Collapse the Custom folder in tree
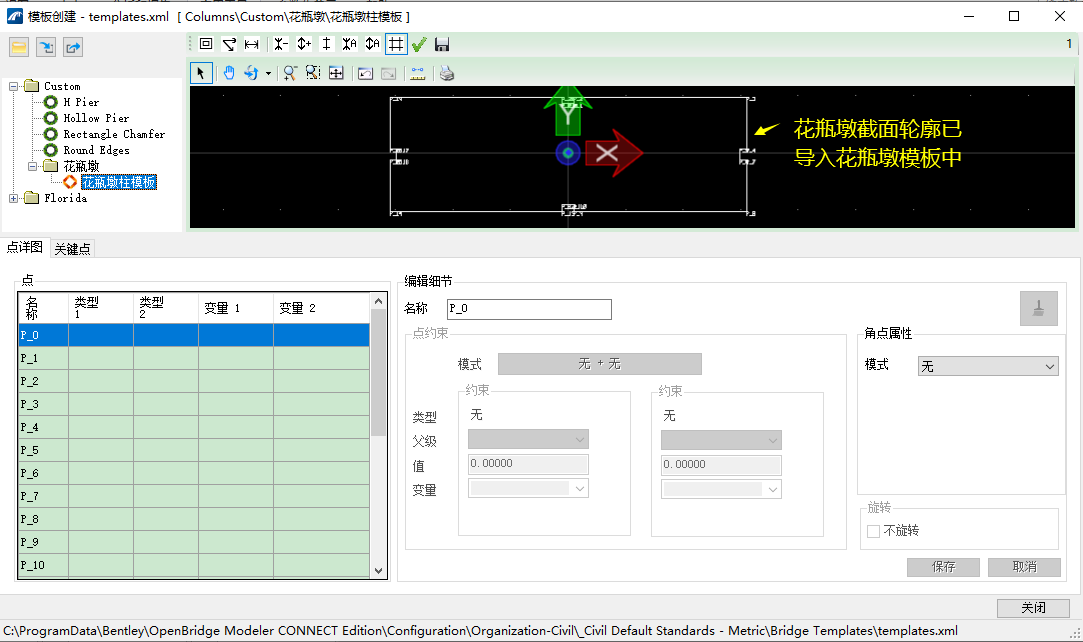The height and width of the screenshot is (642, 1083). pyautogui.click(x=14, y=86)
